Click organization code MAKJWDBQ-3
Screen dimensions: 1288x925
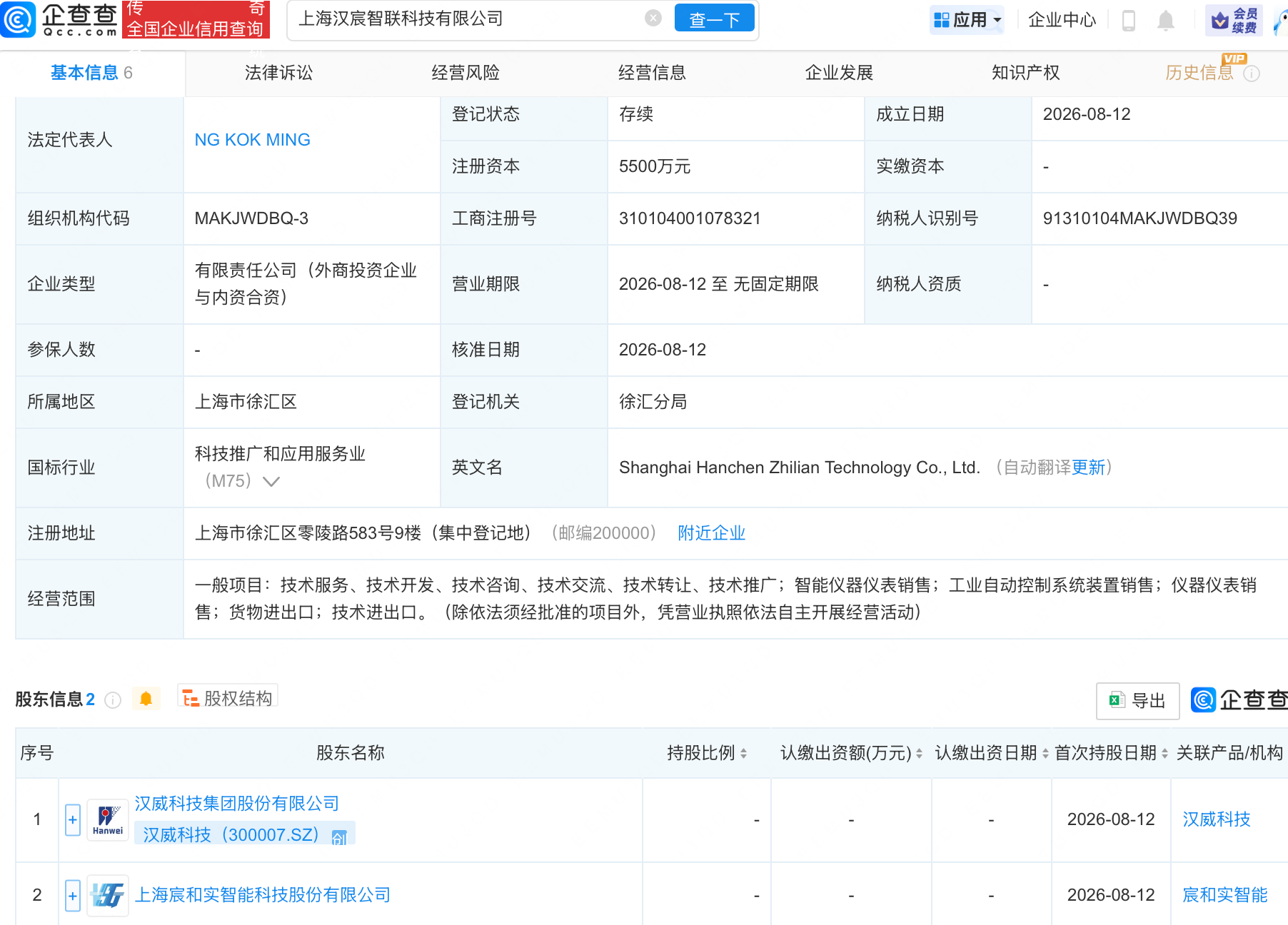[x=251, y=218]
